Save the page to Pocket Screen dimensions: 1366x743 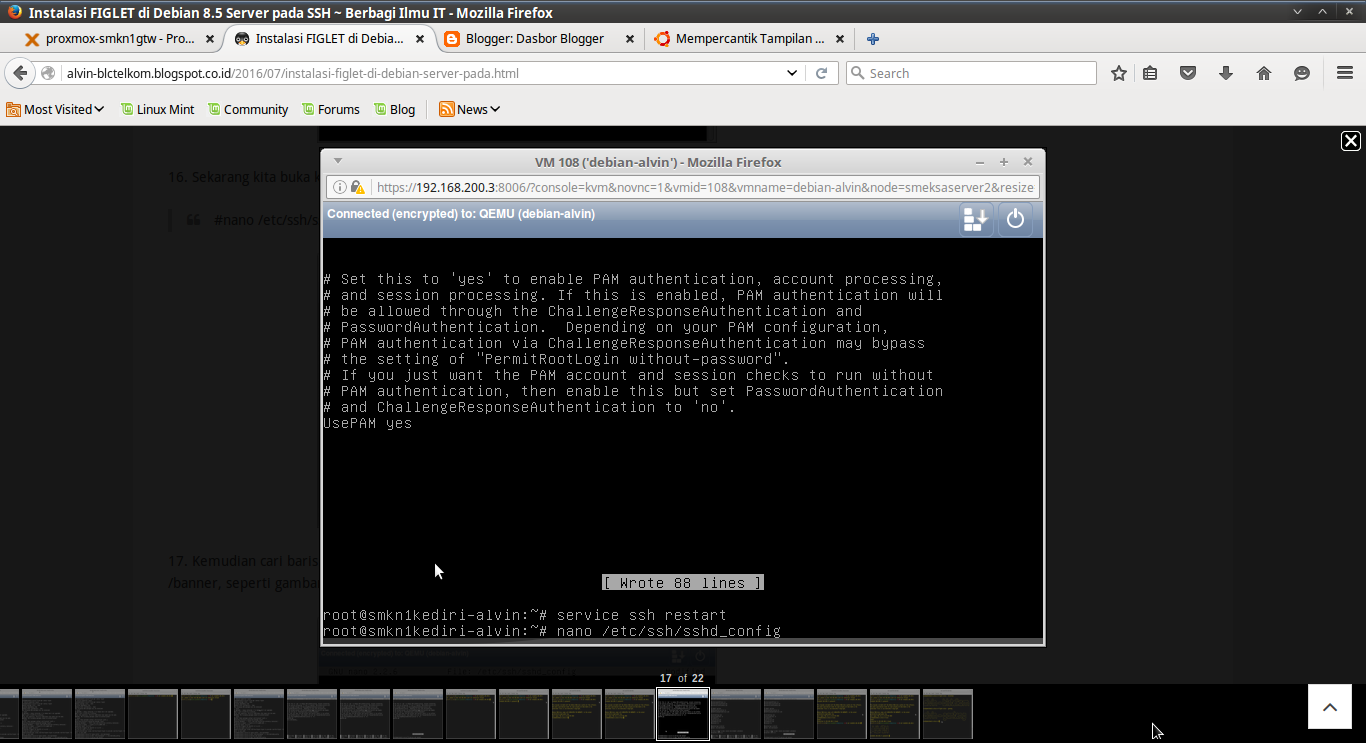(x=1190, y=72)
